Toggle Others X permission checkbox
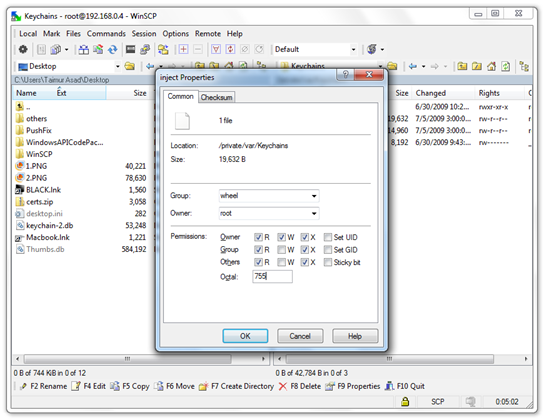The image size is (544, 420). tap(305, 262)
